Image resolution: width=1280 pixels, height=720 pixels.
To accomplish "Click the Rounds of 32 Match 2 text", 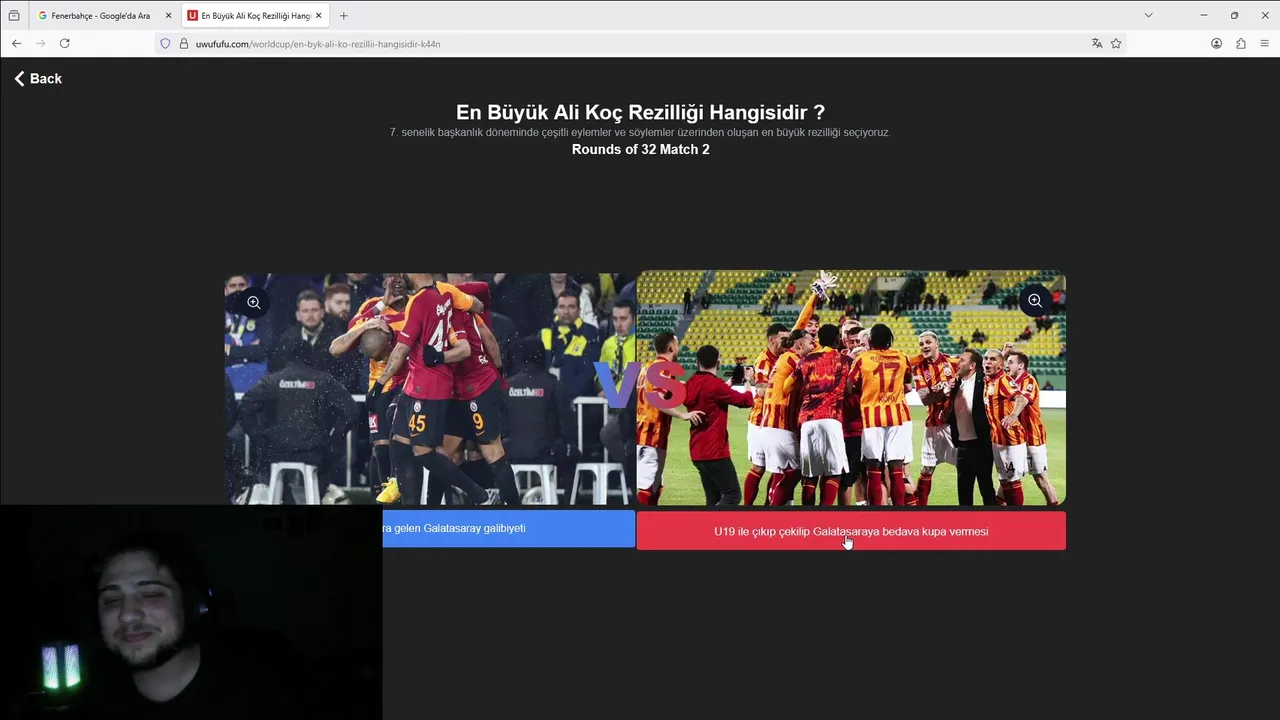I will click(x=641, y=149).
